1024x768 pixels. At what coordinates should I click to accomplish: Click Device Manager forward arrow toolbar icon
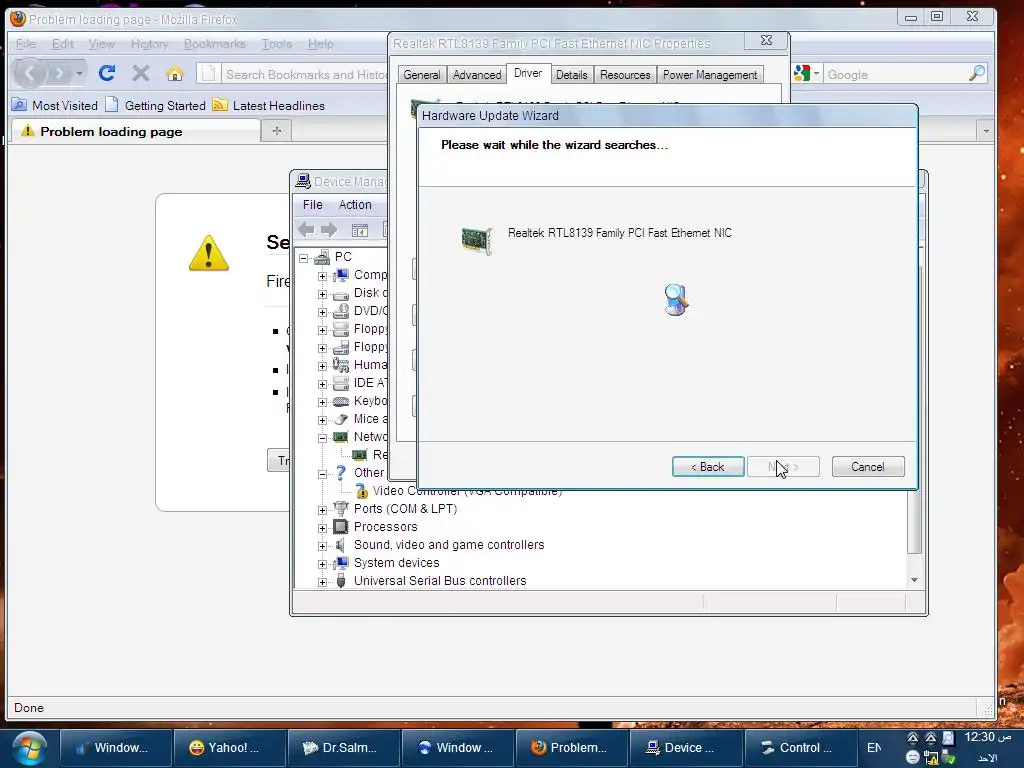[x=329, y=230]
